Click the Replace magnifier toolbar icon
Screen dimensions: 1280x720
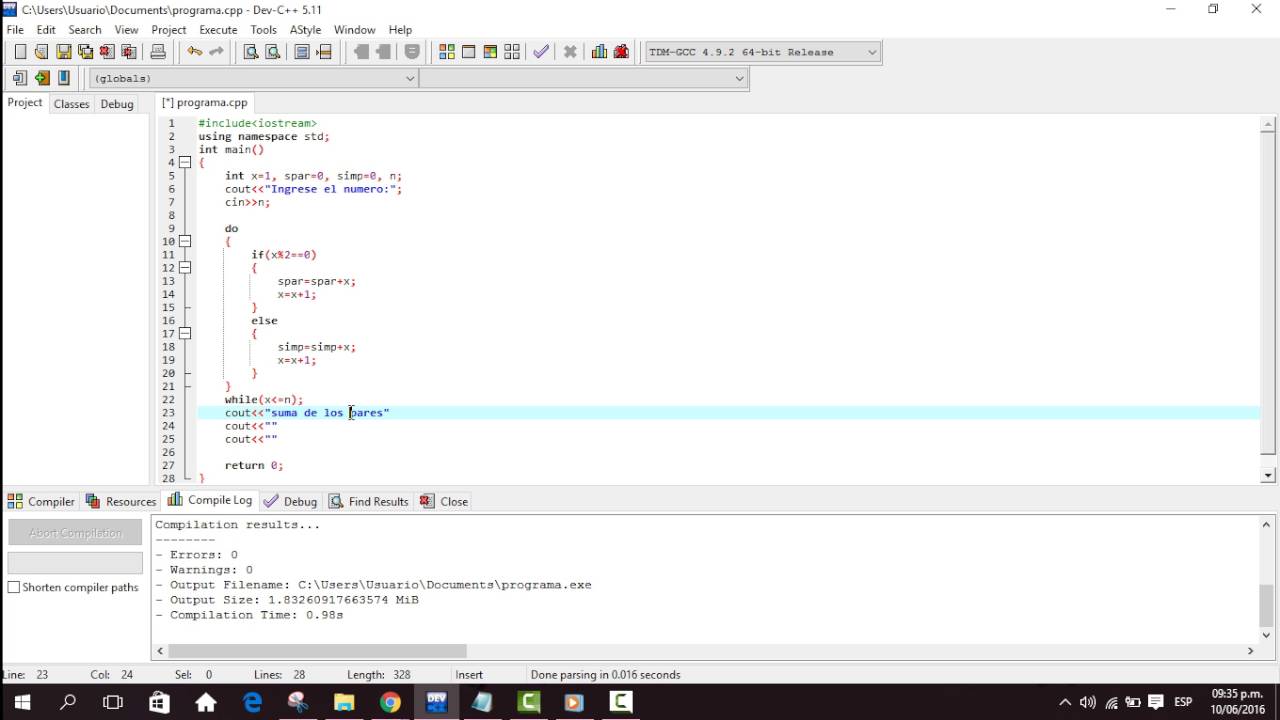[273, 52]
